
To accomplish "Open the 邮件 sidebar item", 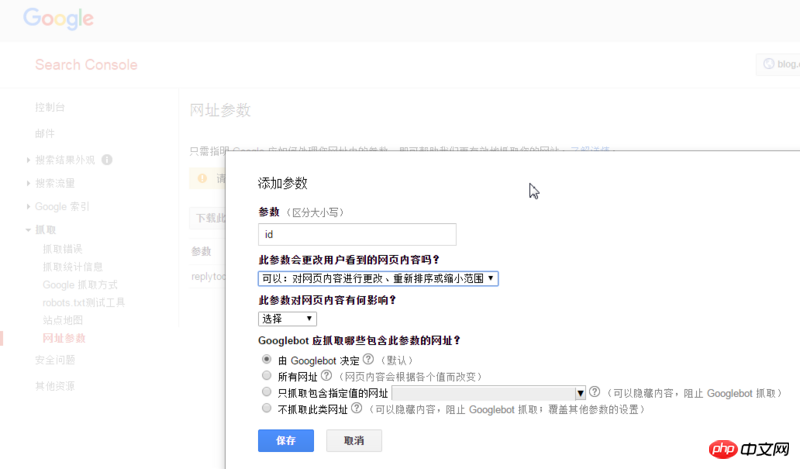I will click(x=45, y=134).
